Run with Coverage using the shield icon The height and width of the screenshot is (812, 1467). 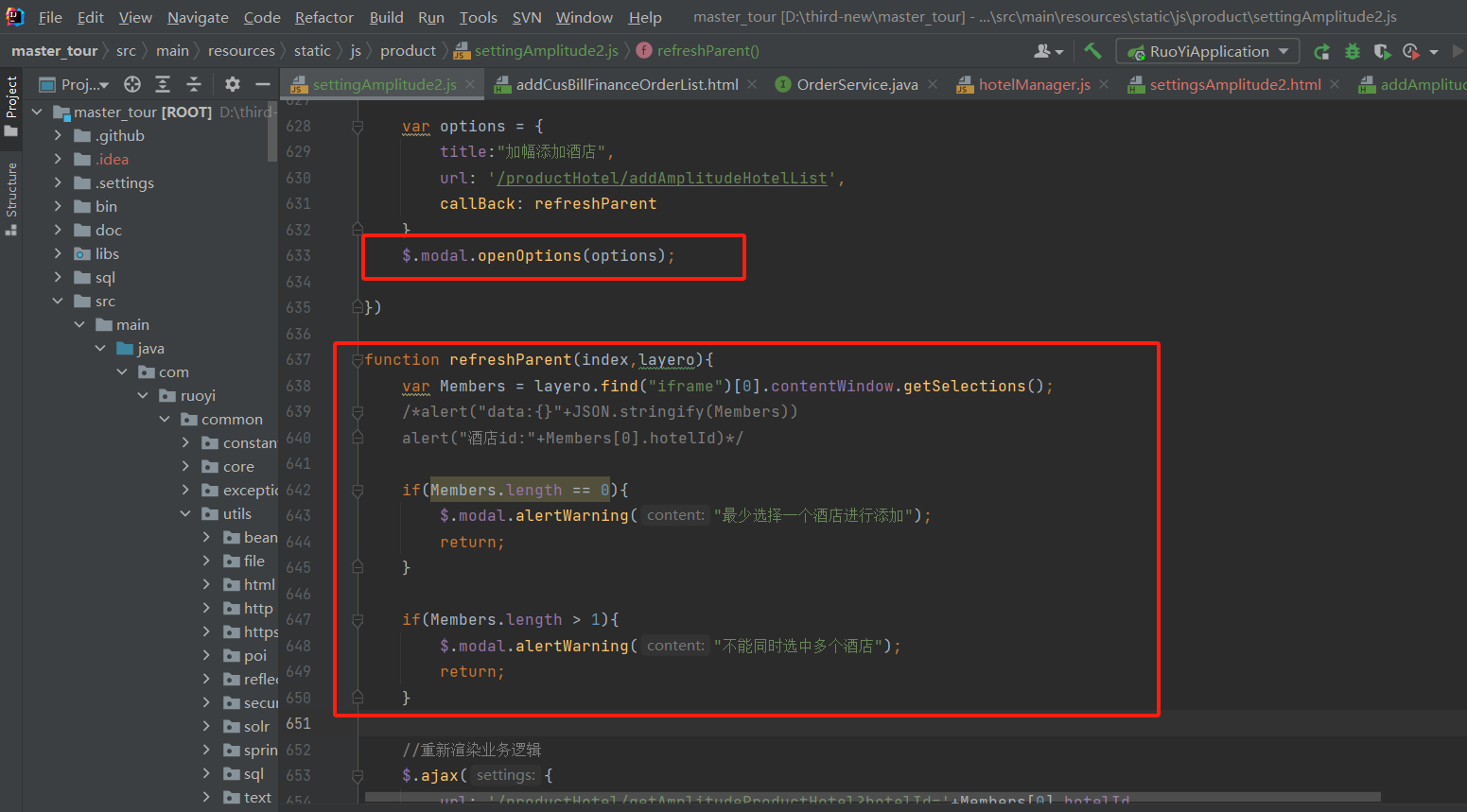click(x=1382, y=51)
